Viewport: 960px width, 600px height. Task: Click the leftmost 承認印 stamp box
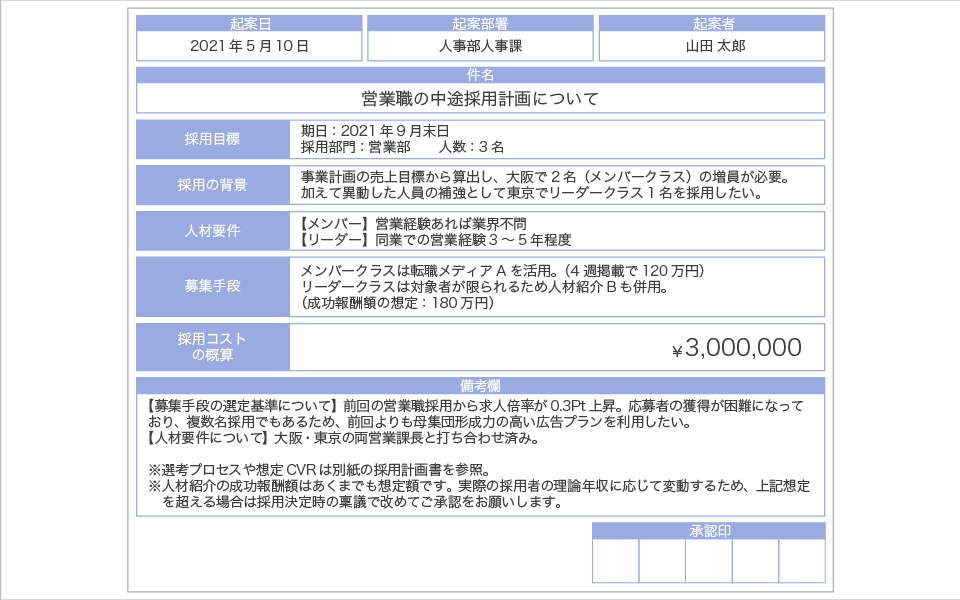pos(615,561)
